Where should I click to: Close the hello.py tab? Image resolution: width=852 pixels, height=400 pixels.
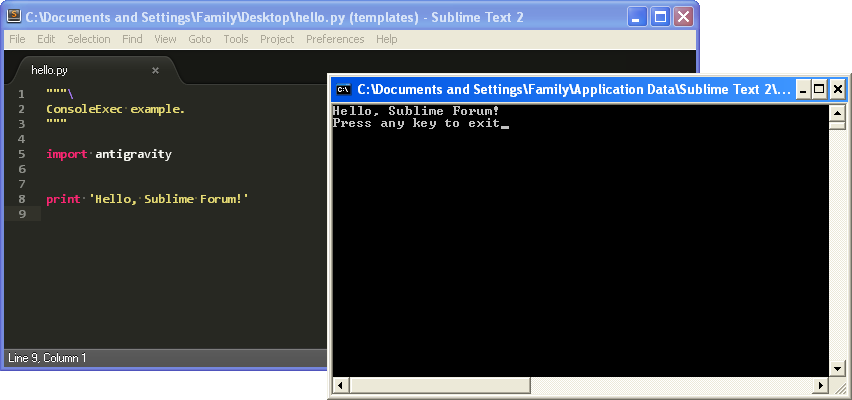pyautogui.click(x=155, y=70)
